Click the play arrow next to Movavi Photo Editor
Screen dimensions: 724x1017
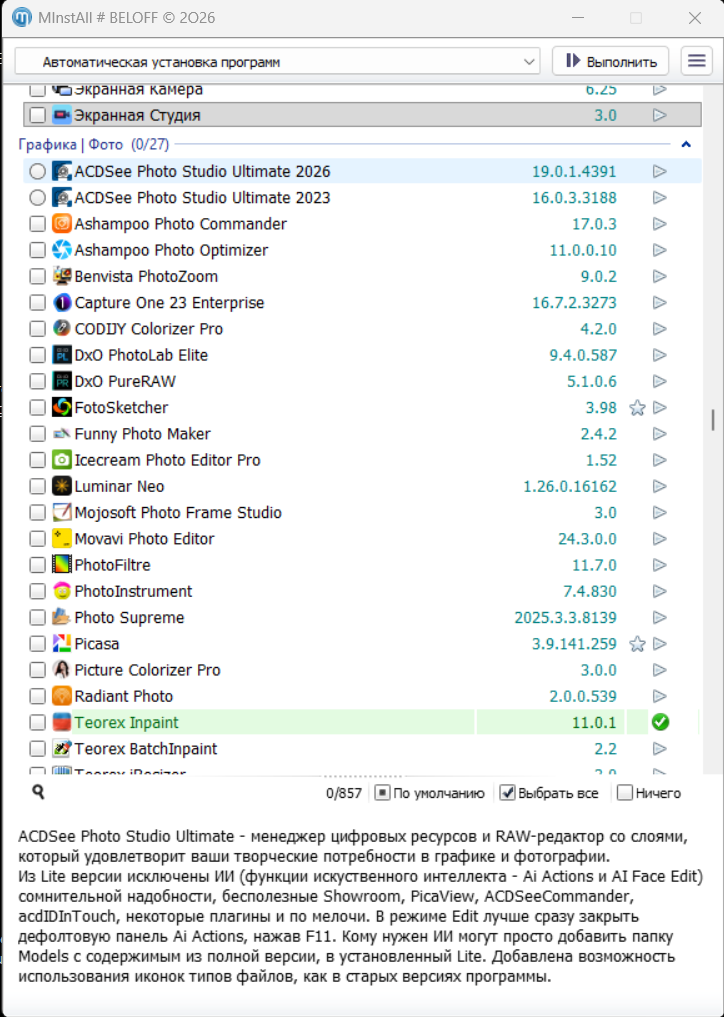pos(659,539)
